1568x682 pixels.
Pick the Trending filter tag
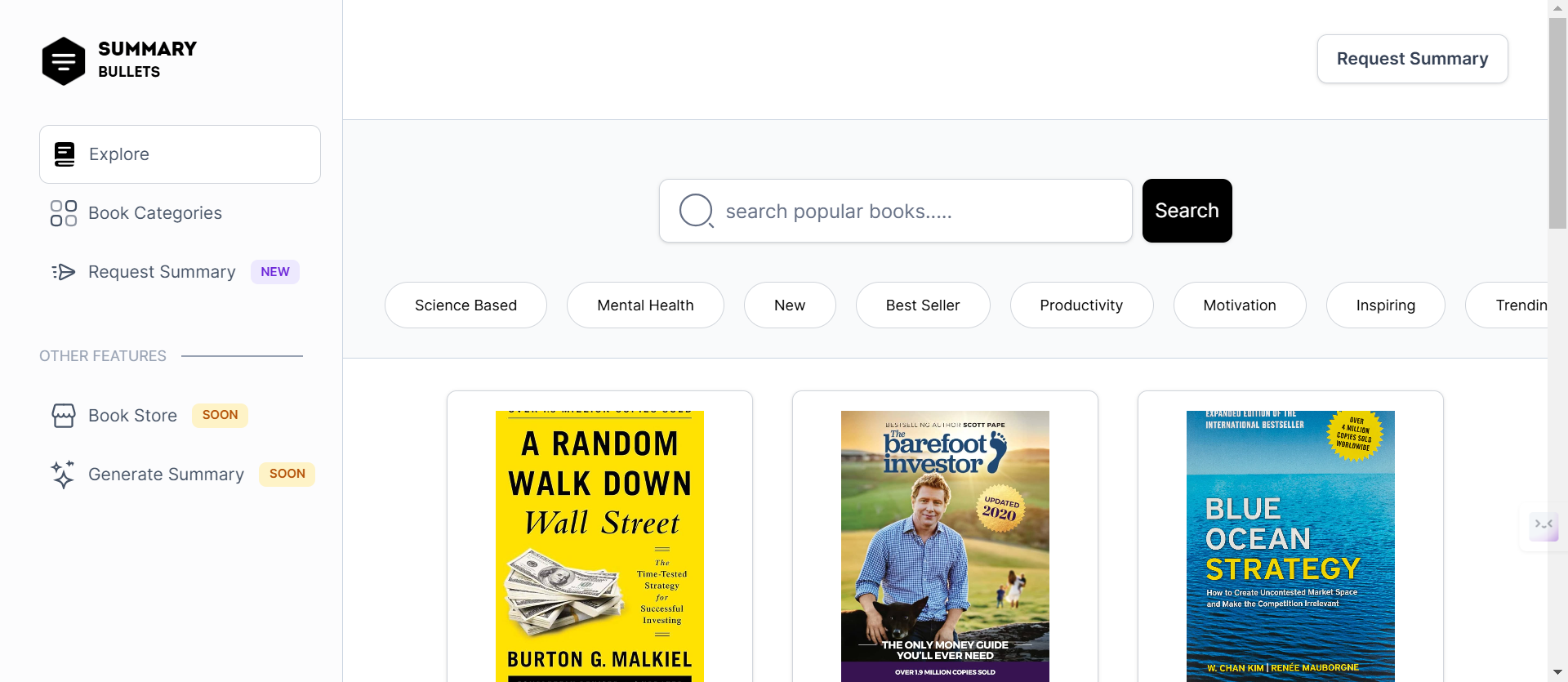click(x=1507, y=305)
